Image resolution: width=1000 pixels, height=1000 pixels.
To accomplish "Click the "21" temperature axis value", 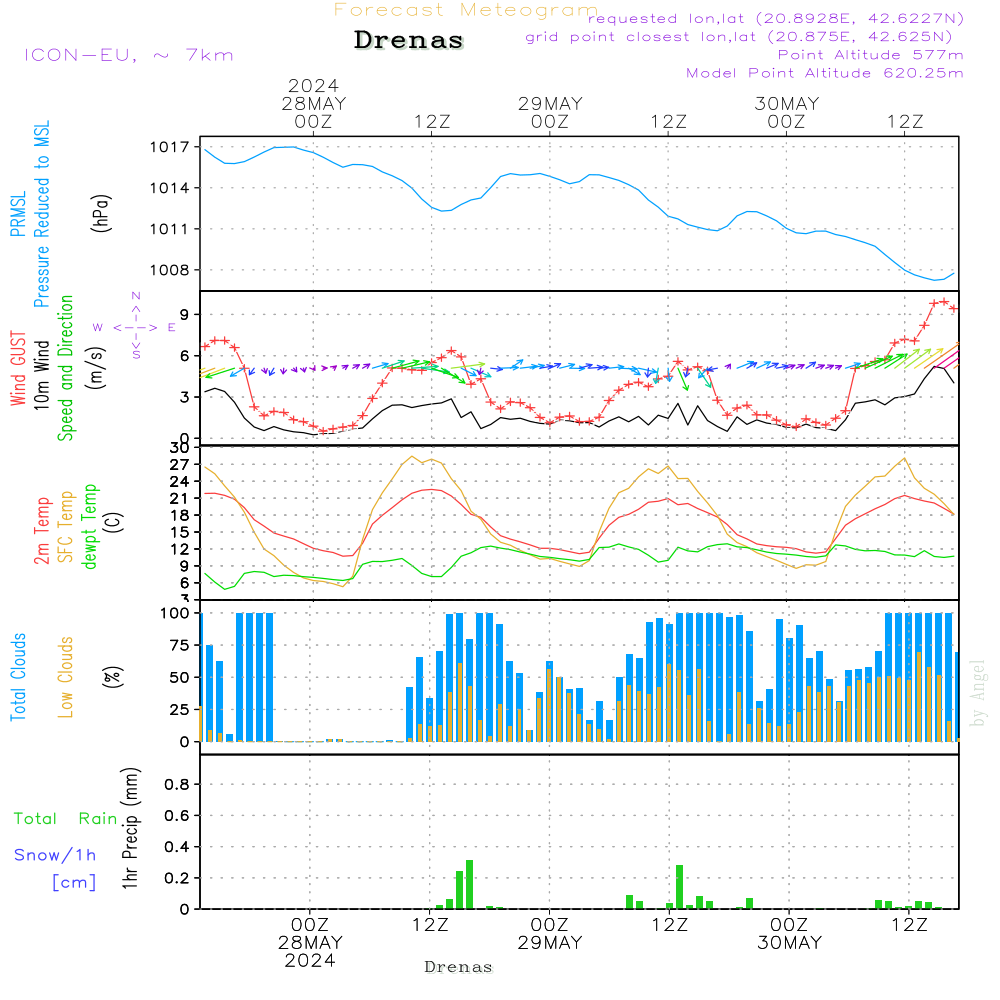I will (x=180, y=499).
